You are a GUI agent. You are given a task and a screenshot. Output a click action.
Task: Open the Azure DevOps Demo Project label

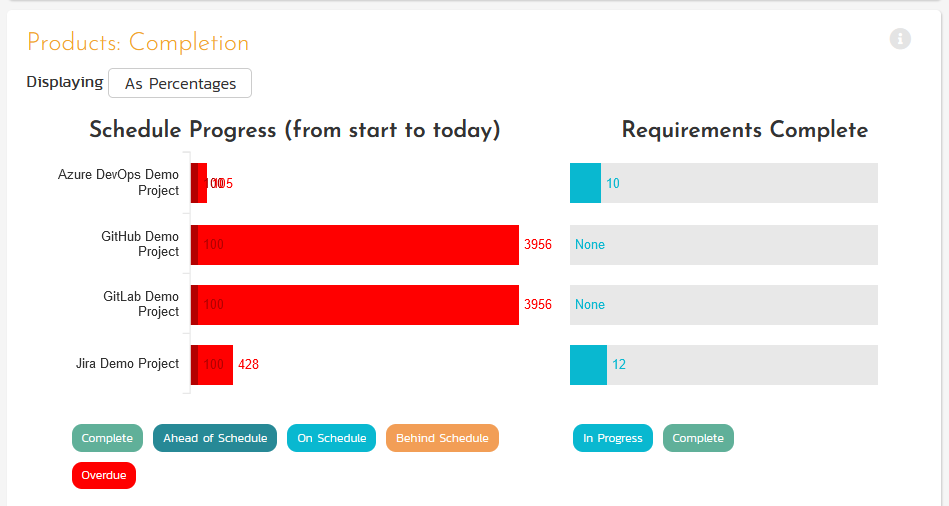point(118,183)
